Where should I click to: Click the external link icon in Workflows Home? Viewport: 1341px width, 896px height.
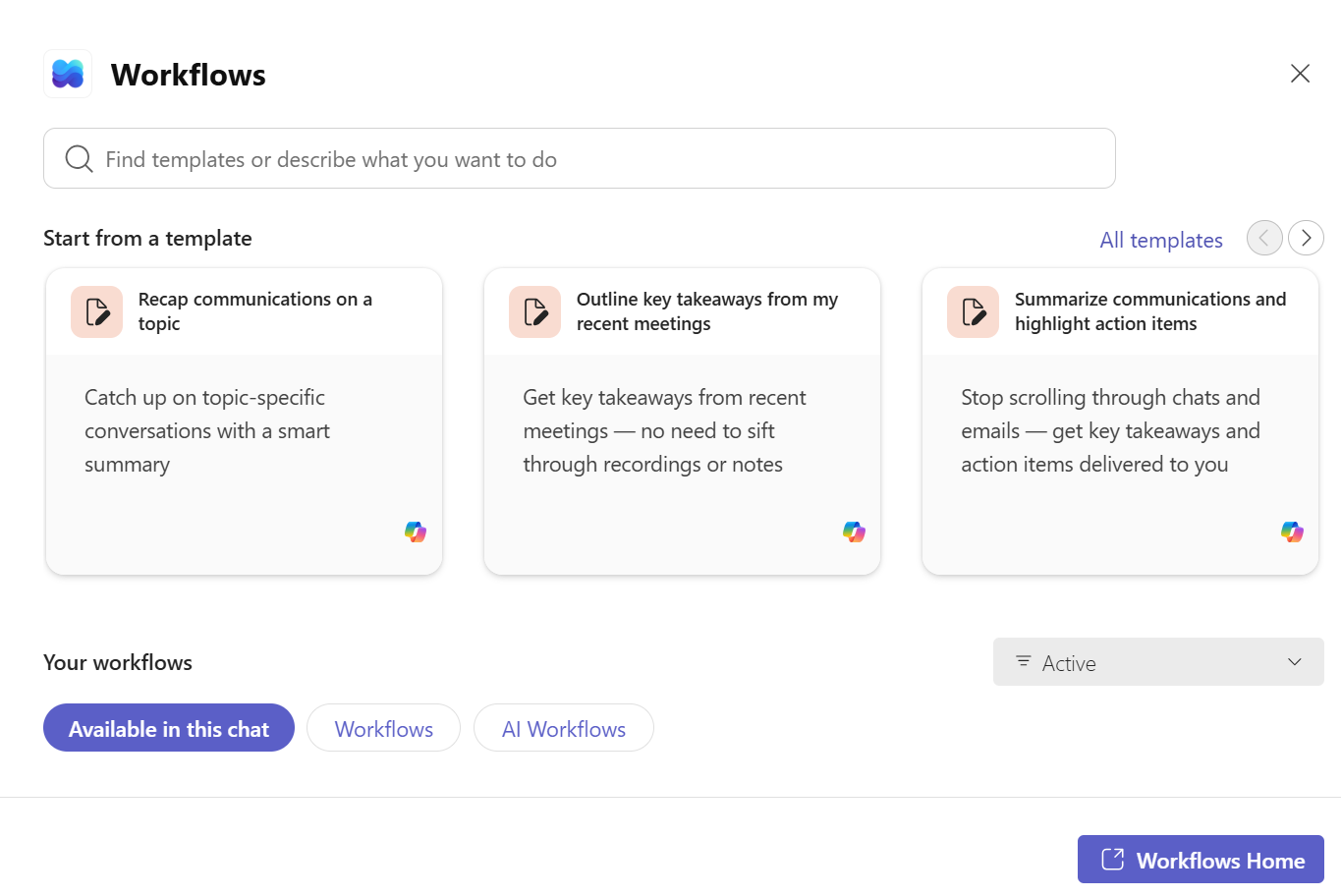(x=1112, y=859)
